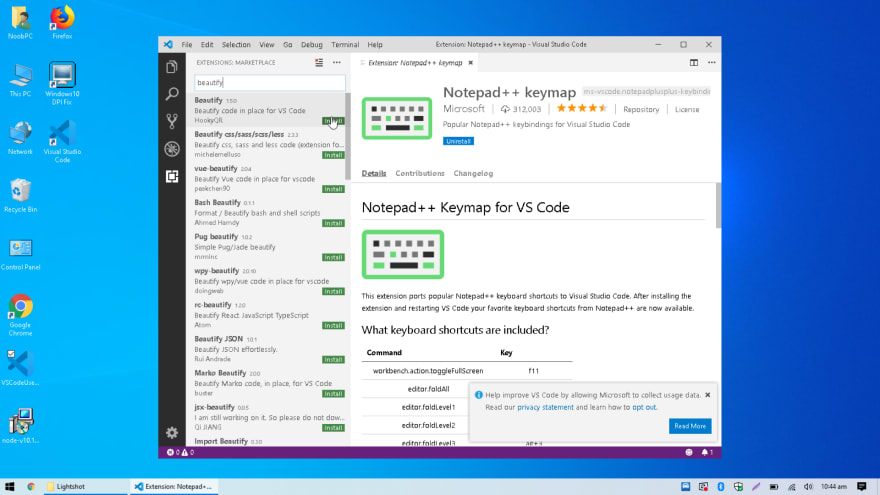Viewport: 880px width, 495px height.
Task: Open editor more actions ellipsis
Action: [x=712, y=62]
